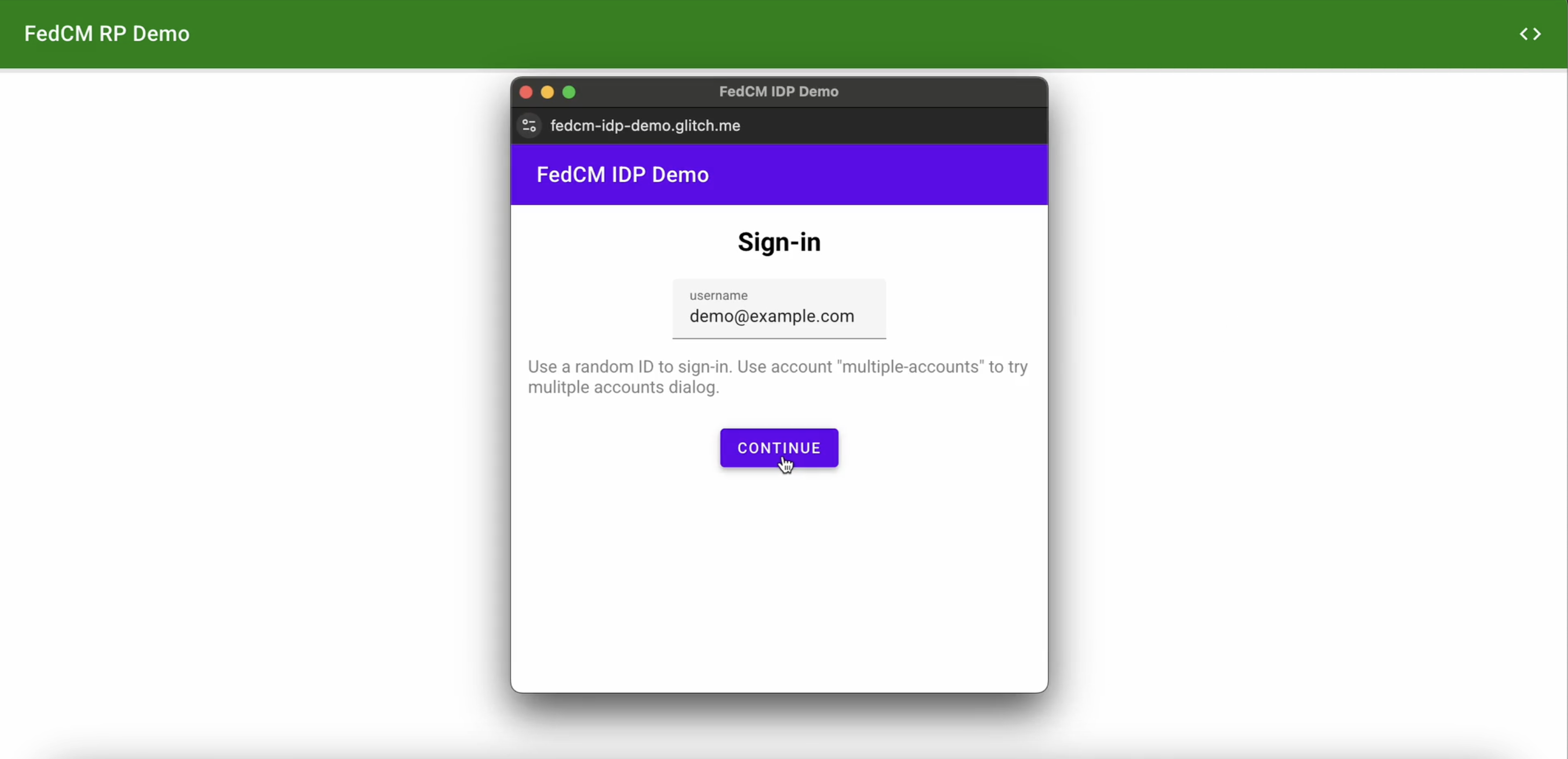This screenshot has height=759, width=1568.
Task: Click the yellow minimize button on popup
Action: (546, 92)
